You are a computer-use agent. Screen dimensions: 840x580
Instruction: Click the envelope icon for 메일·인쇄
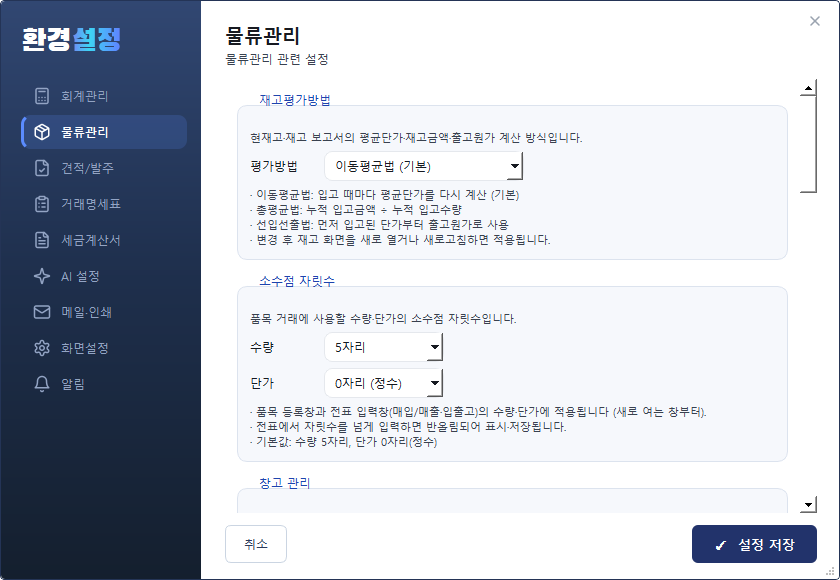coord(42,312)
